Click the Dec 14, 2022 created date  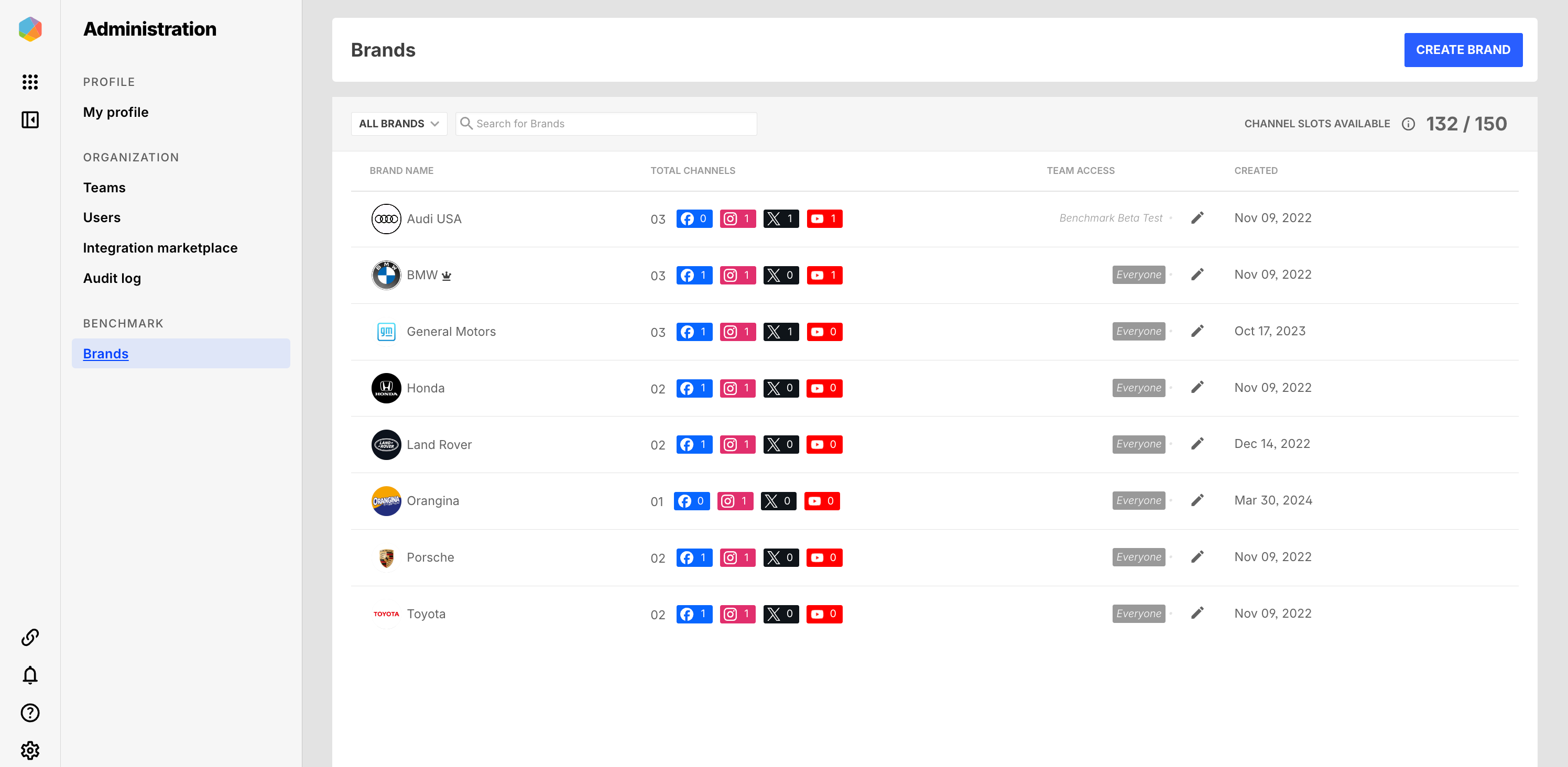point(1271,444)
